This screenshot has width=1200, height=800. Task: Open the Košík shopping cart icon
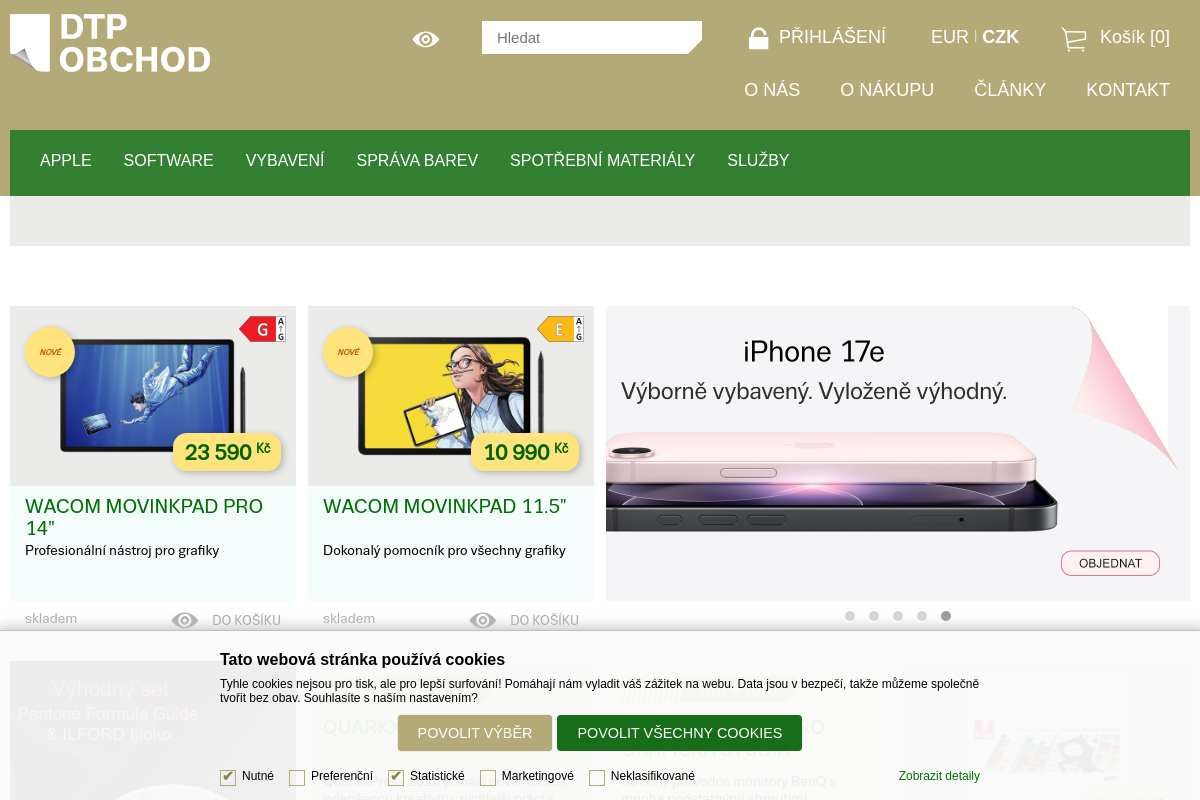(x=1074, y=38)
